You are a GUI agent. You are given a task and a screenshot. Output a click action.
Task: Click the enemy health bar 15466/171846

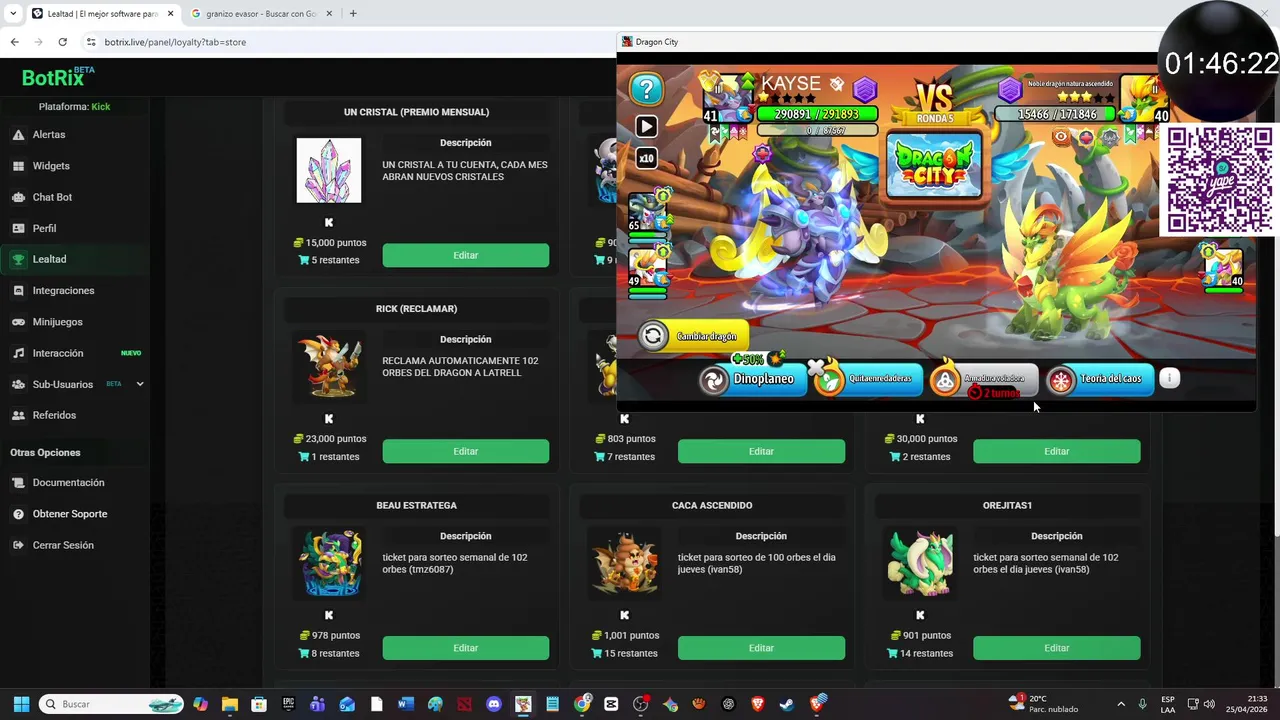pos(1056,114)
